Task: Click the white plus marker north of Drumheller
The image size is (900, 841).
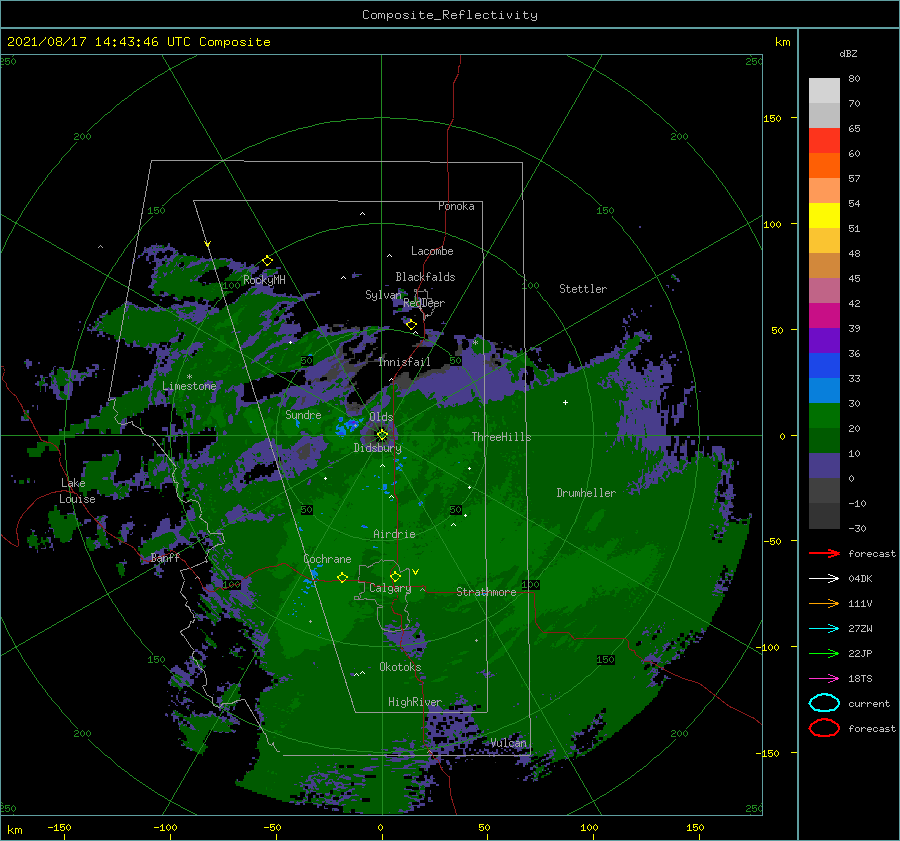Action: [x=565, y=402]
